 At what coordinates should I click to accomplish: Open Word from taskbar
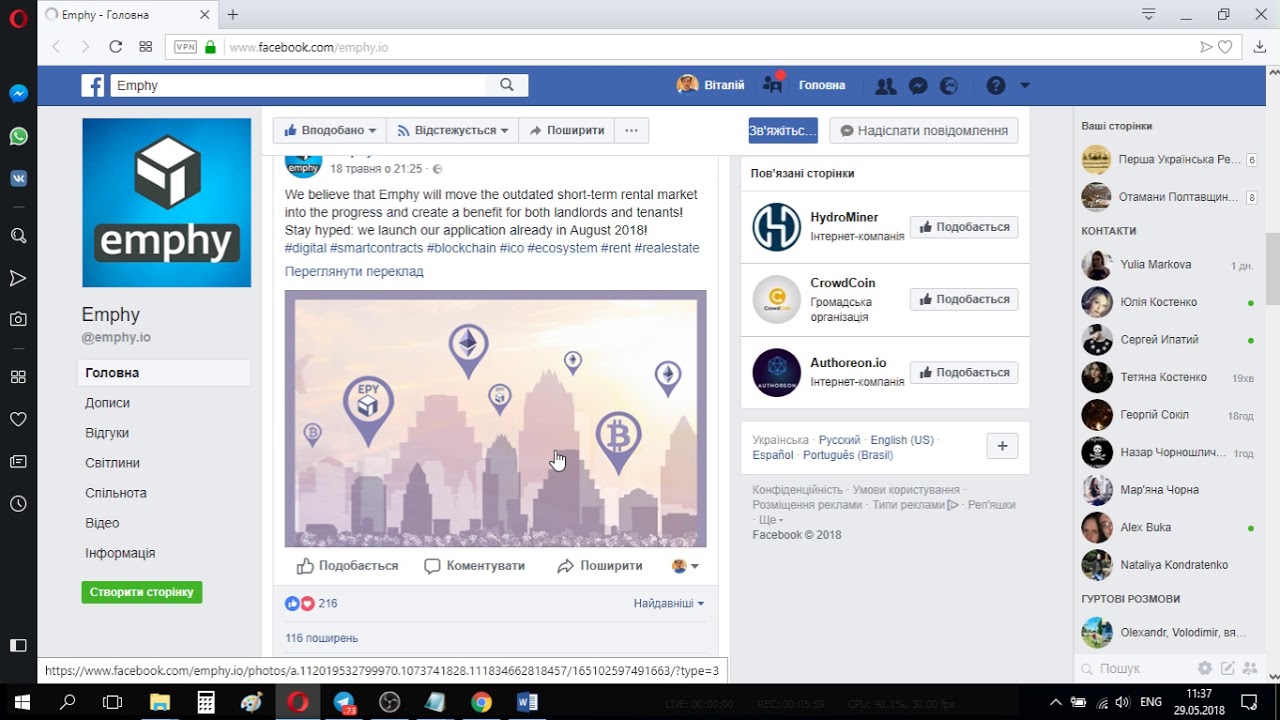tap(527, 702)
